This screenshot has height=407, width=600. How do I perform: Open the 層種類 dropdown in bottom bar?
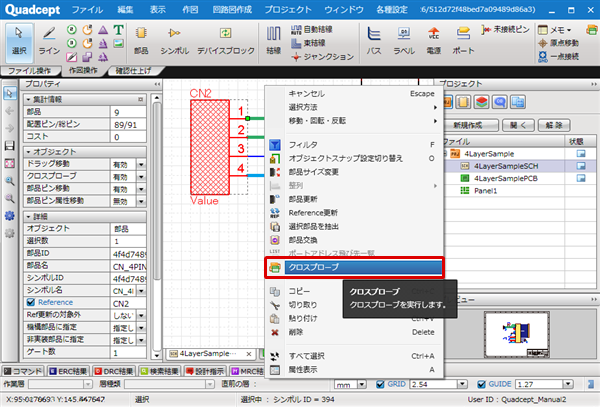[x=210, y=384]
